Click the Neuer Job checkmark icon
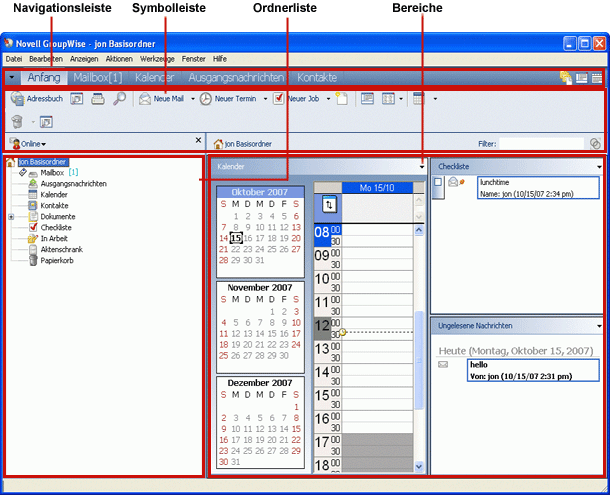Image resolution: width=610 pixels, height=495 pixels. click(x=278, y=98)
